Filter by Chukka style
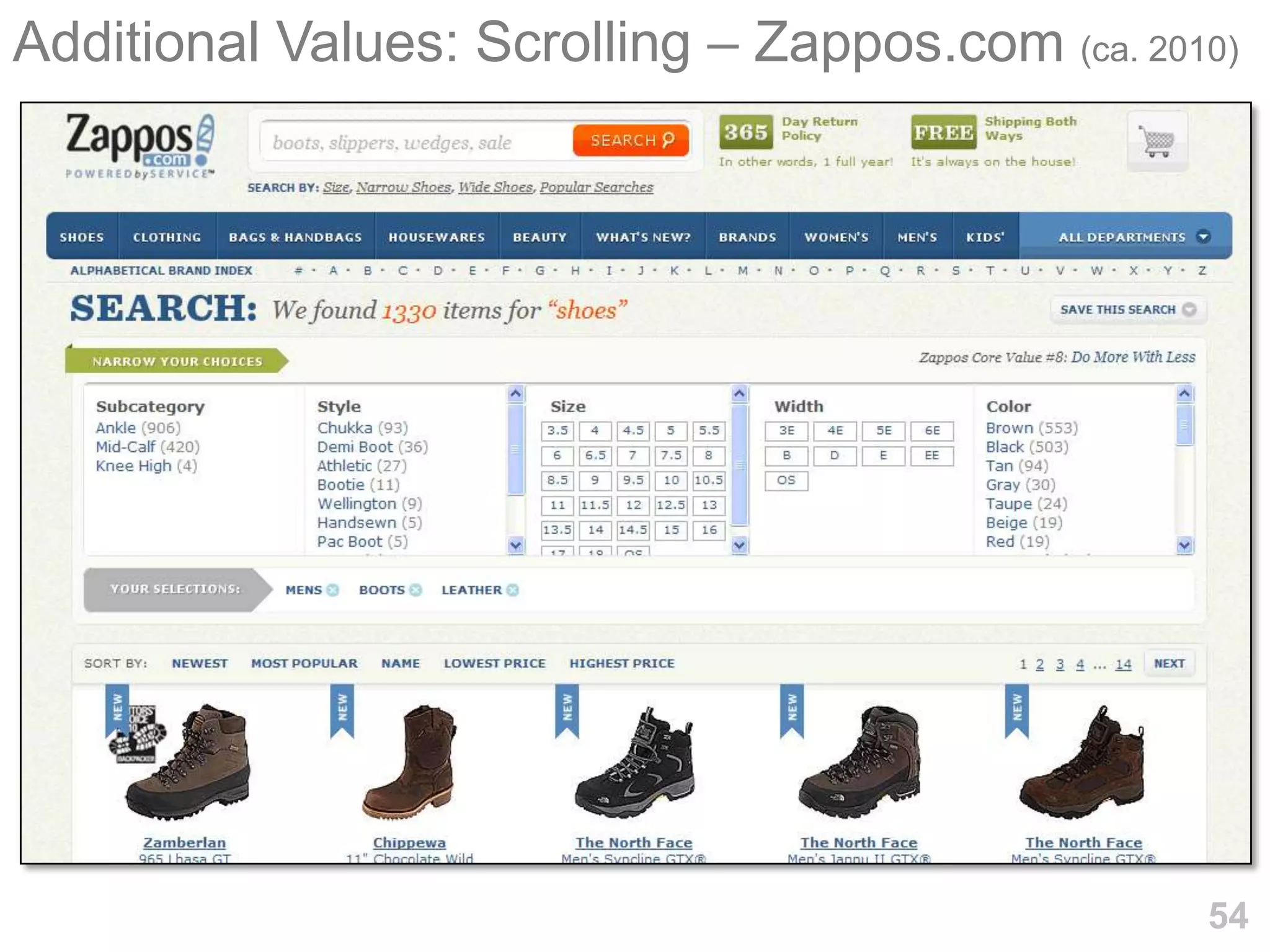The width and height of the screenshot is (1270, 952). click(x=363, y=428)
